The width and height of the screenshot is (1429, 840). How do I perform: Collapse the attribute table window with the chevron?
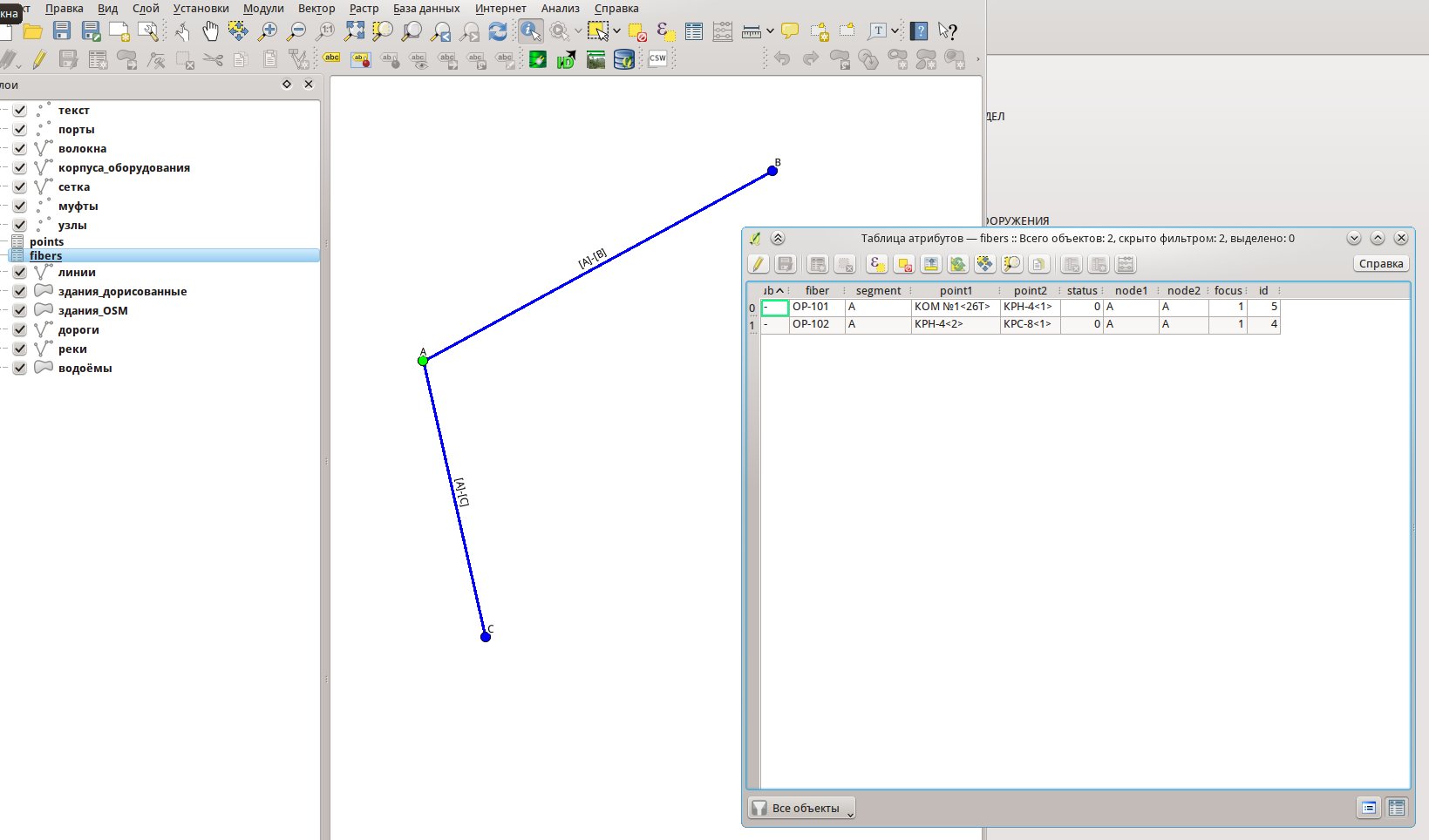[x=778, y=238]
